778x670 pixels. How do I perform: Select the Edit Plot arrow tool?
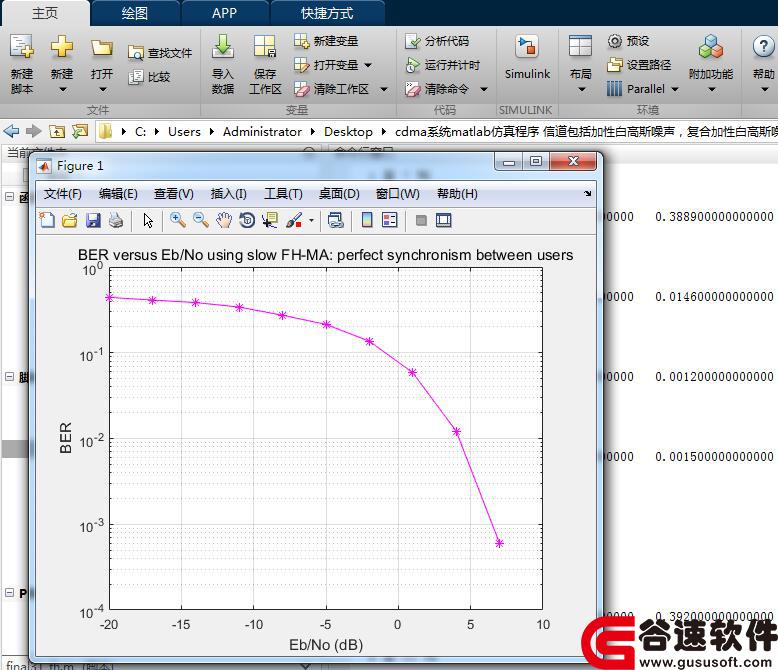point(148,220)
